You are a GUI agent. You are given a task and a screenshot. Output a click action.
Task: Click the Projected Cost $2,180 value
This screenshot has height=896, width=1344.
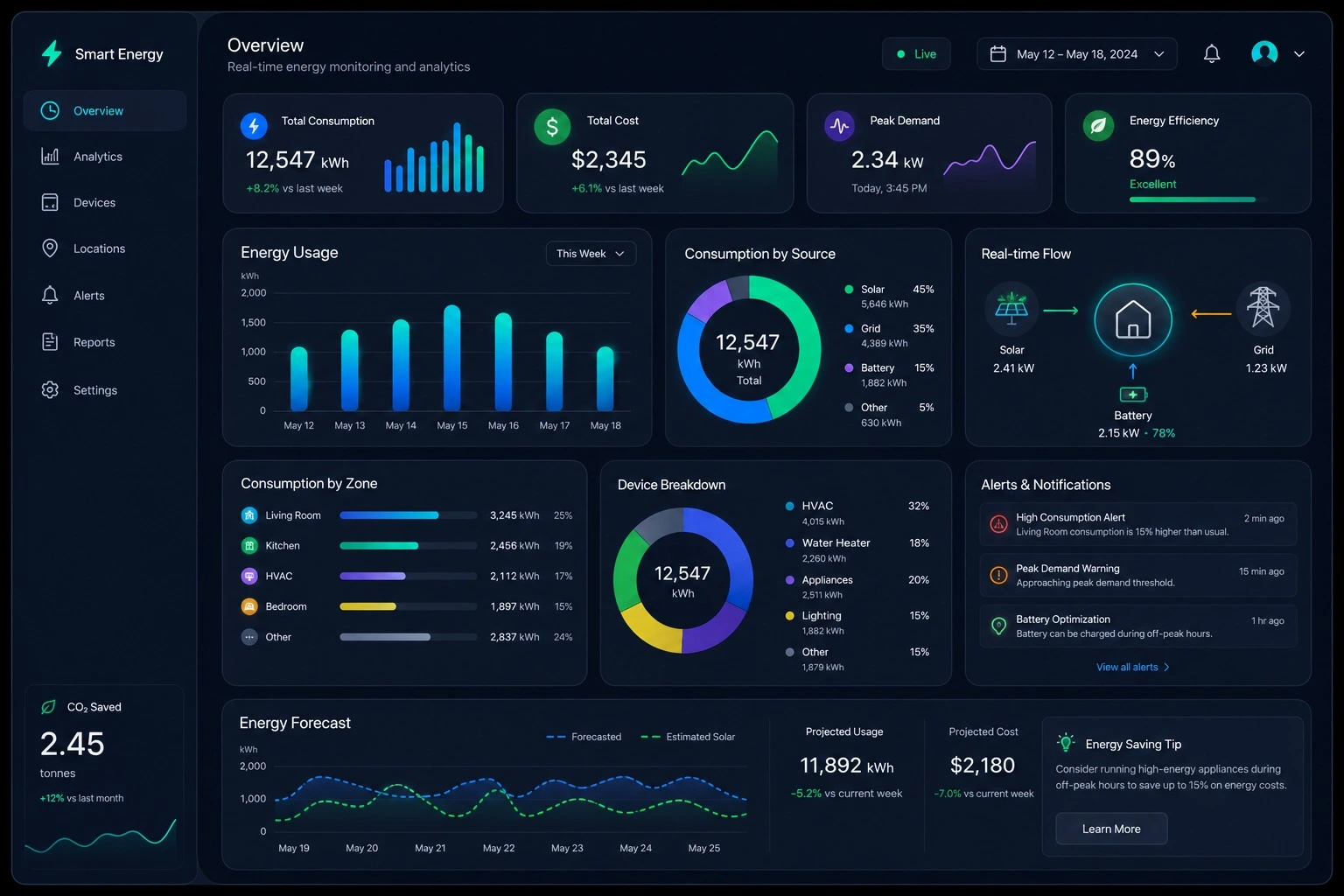click(983, 766)
